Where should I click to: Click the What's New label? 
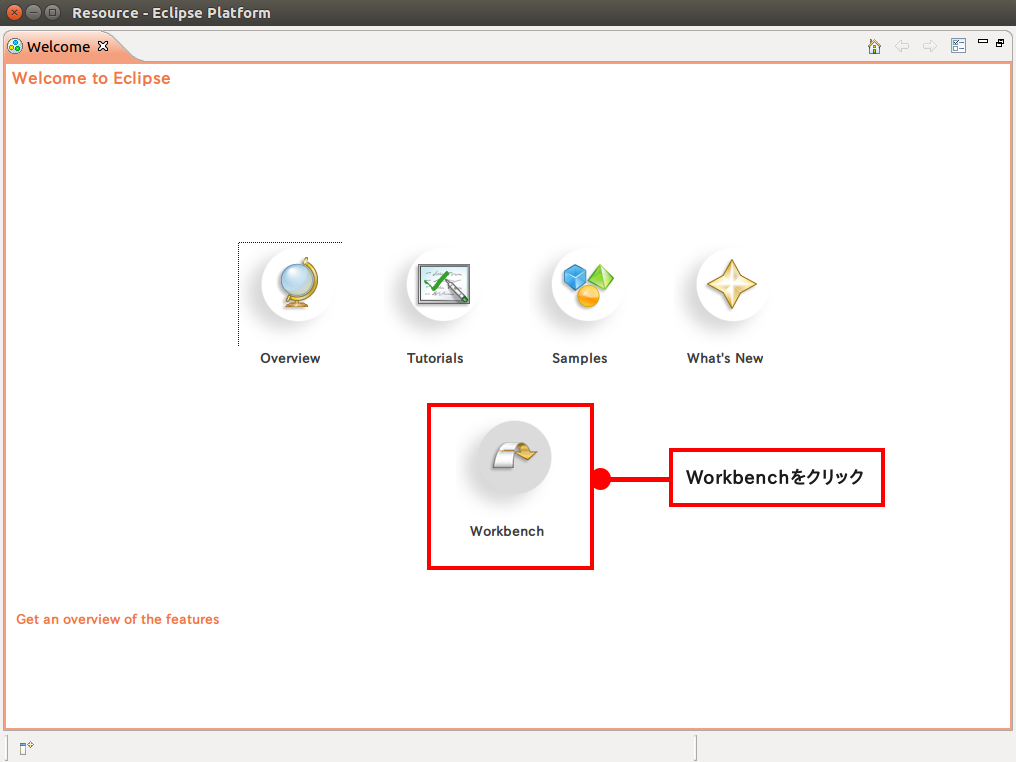(725, 358)
